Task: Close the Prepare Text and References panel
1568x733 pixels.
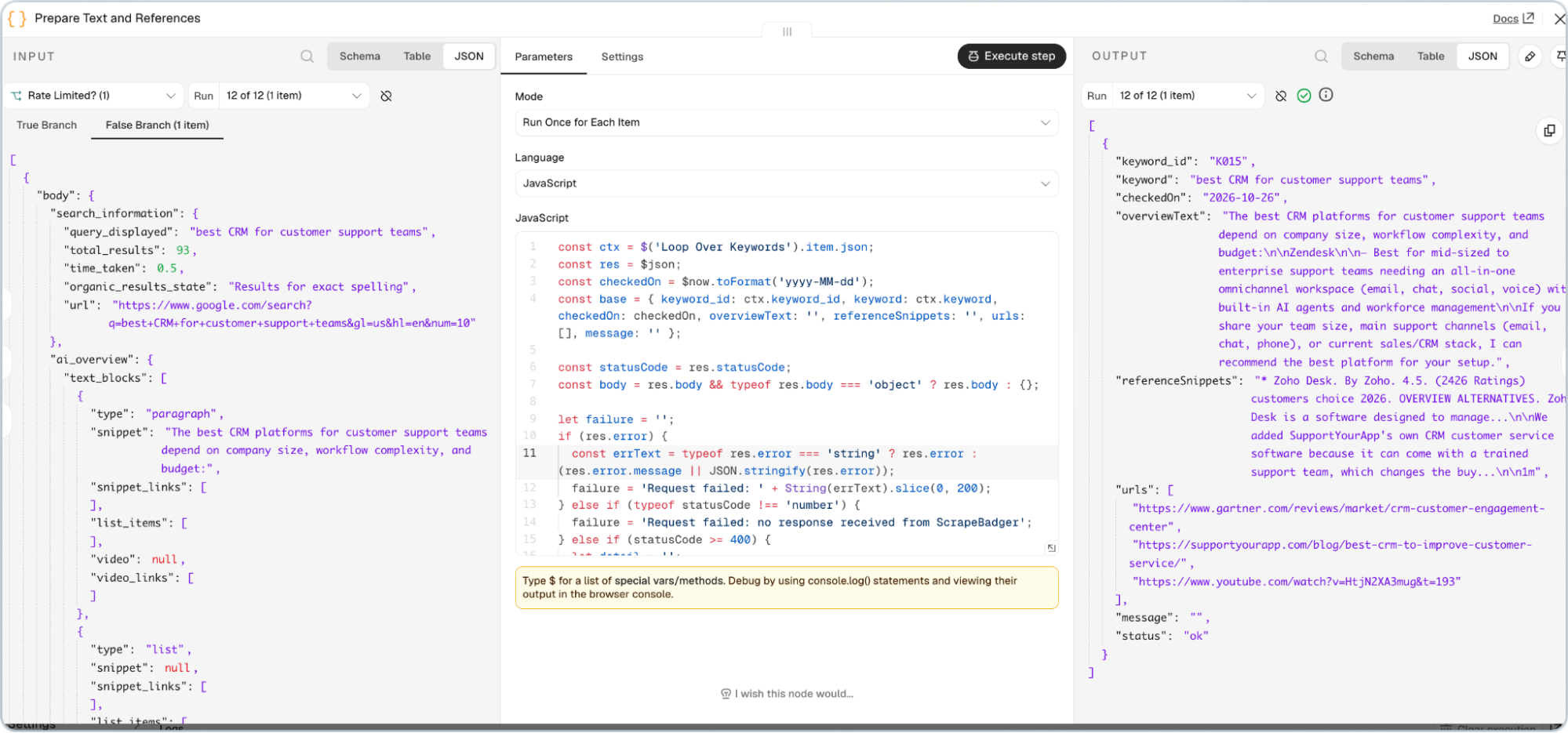Action: (1559, 19)
